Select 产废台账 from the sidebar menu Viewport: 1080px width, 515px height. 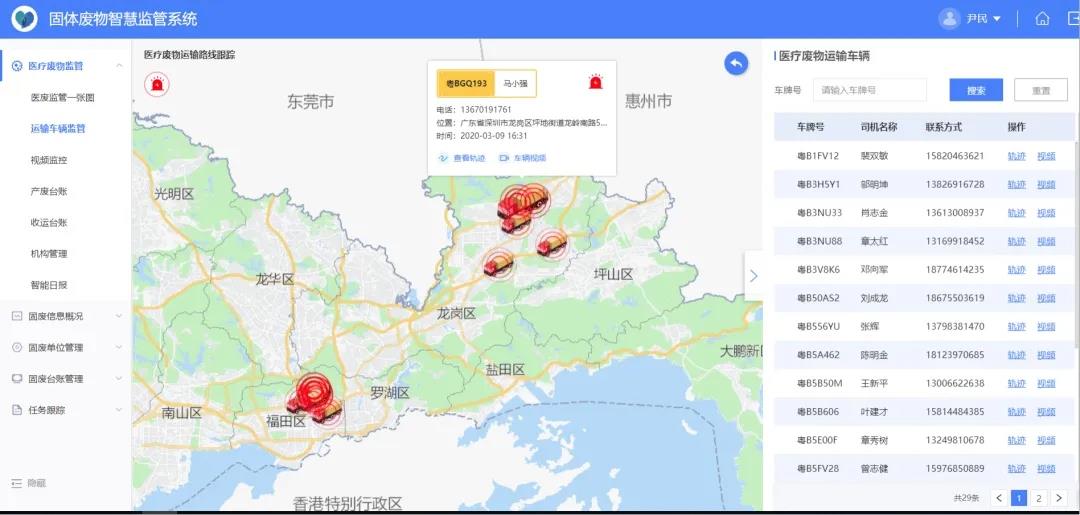point(49,191)
